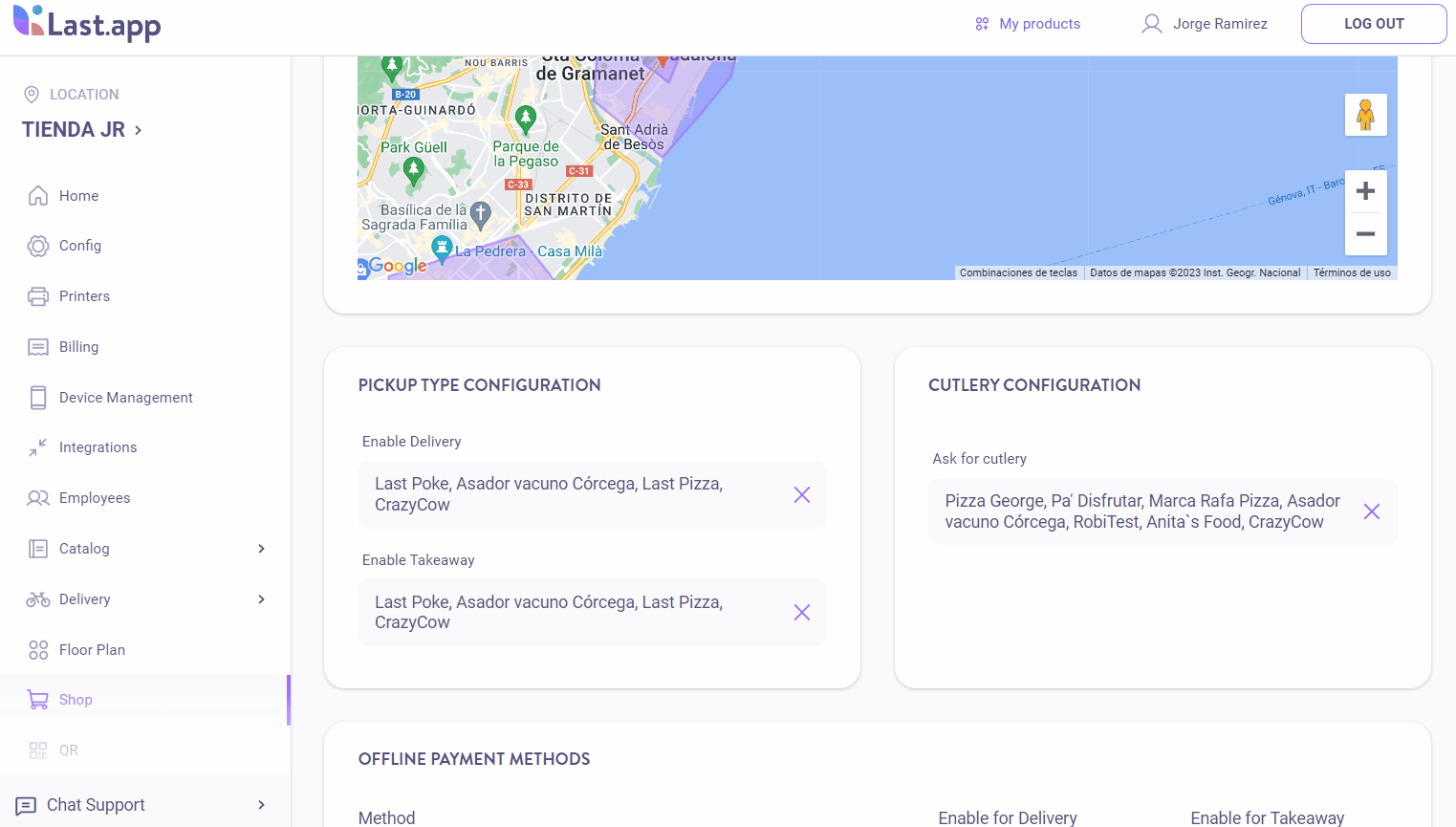Open the Printers section icon
The height and width of the screenshot is (827, 1456).
point(38,295)
